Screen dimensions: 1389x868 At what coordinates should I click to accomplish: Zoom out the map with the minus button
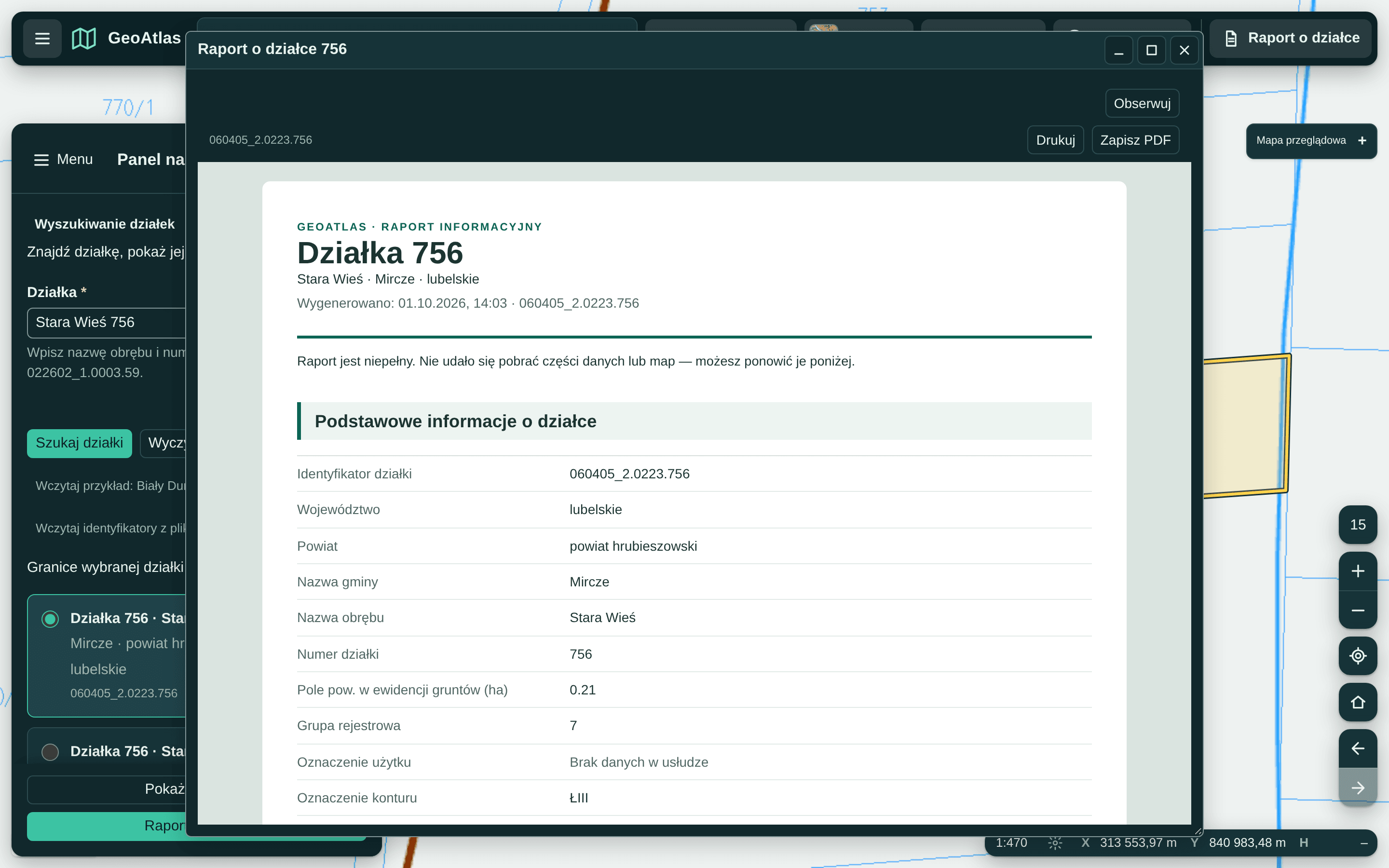(1358, 610)
